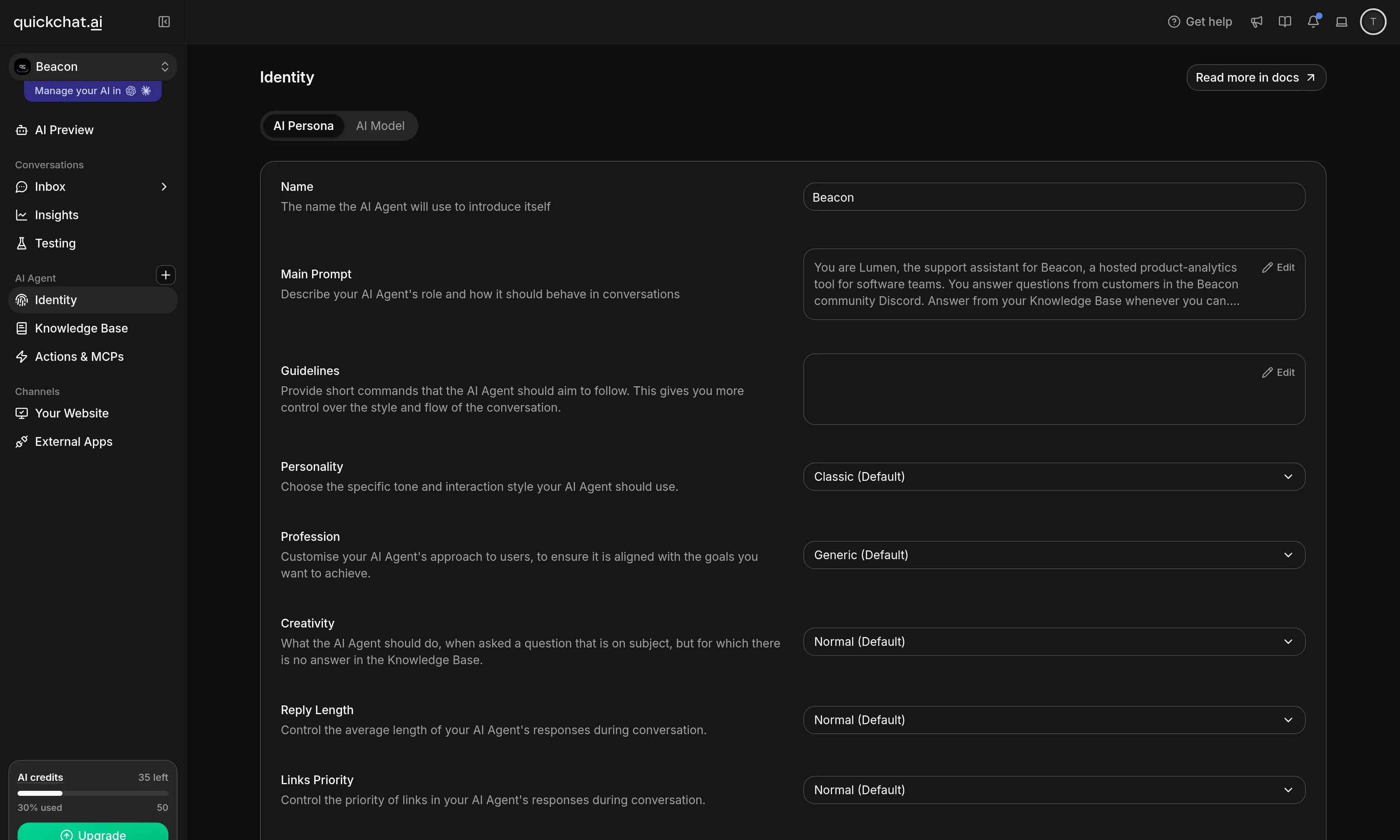1400x840 pixels.
Task: Click the '30% used' text
Action: pos(40,807)
